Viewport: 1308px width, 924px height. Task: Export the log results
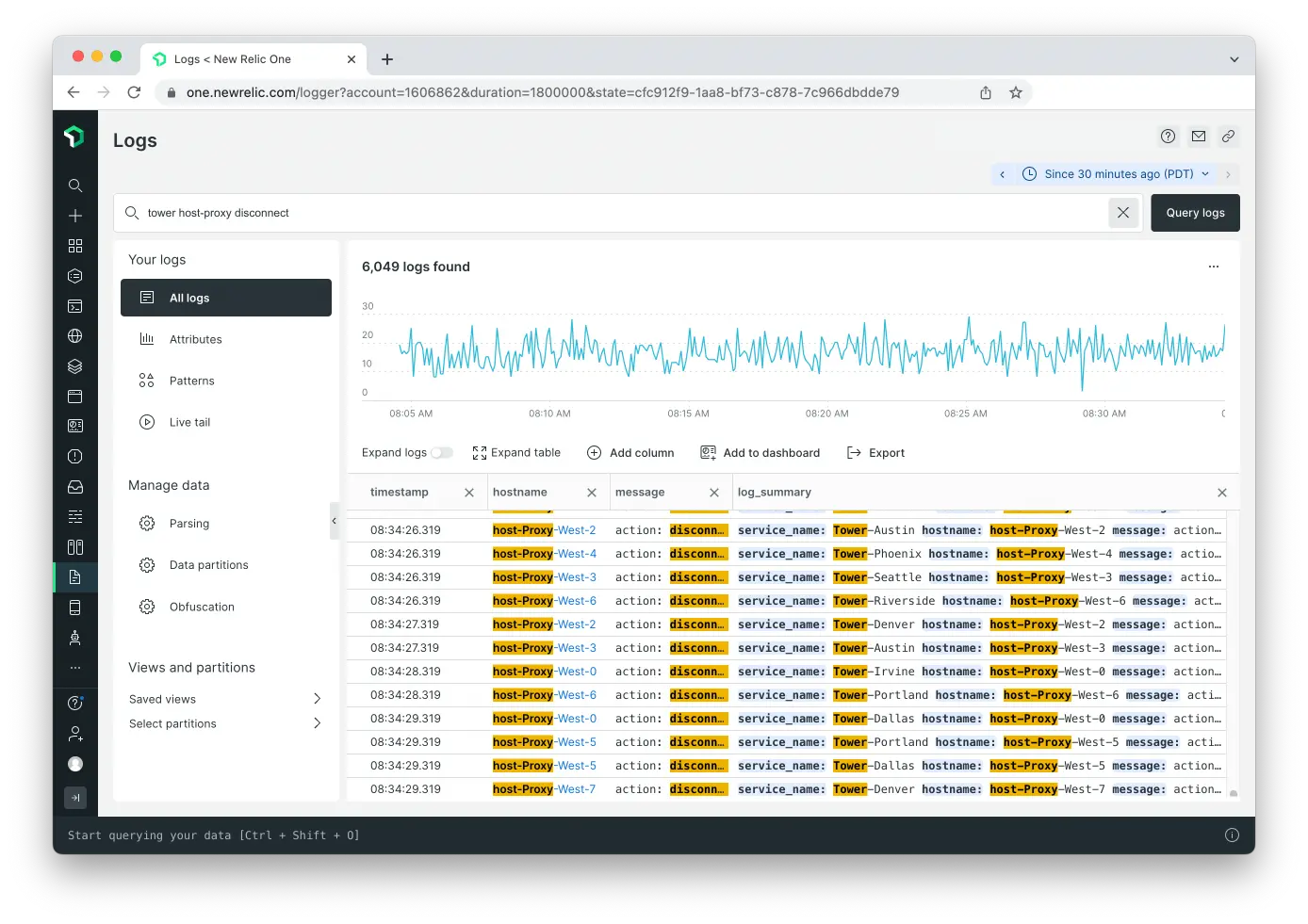pos(875,452)
